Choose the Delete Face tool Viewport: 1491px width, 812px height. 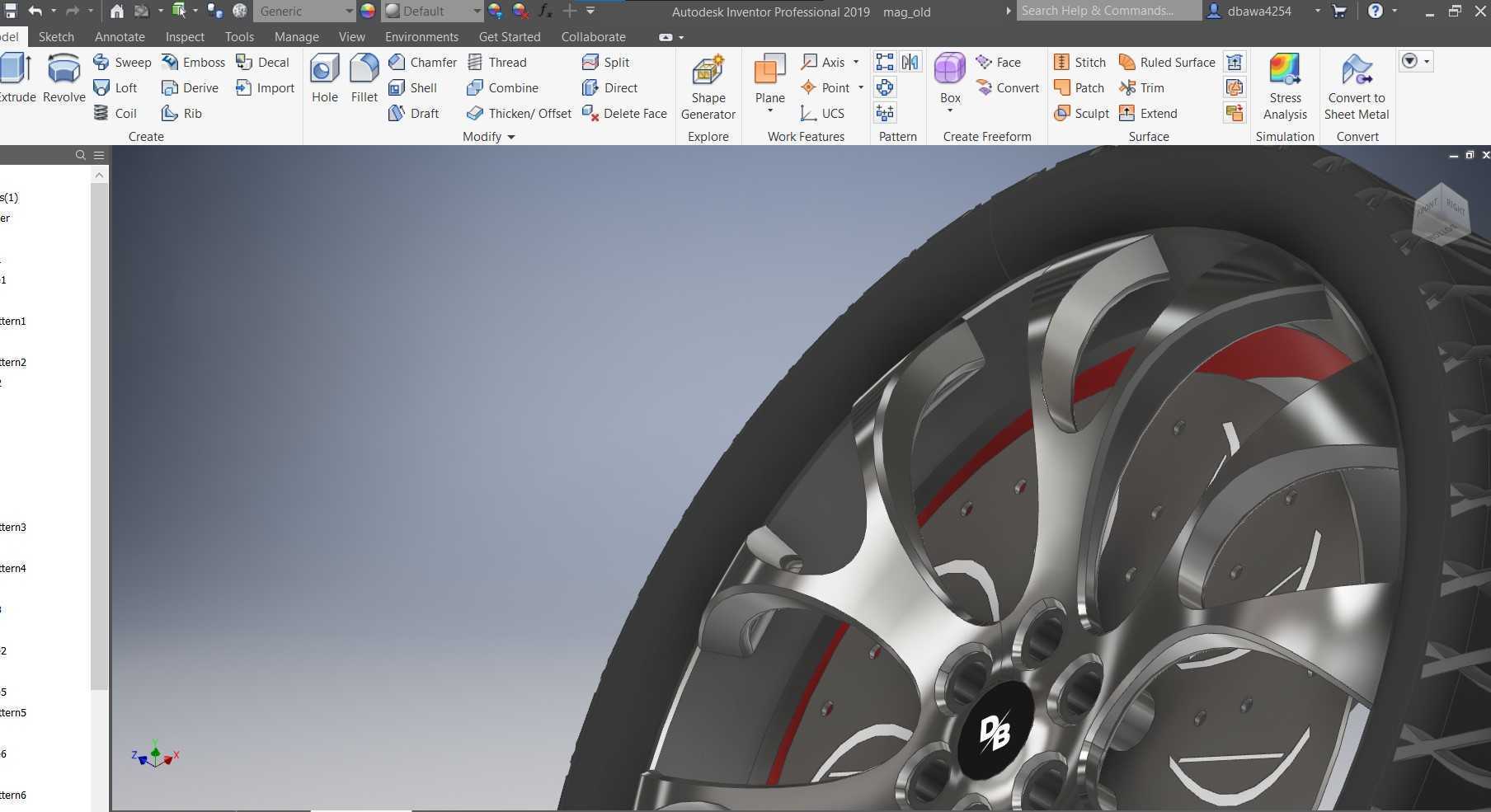point(624,113)
